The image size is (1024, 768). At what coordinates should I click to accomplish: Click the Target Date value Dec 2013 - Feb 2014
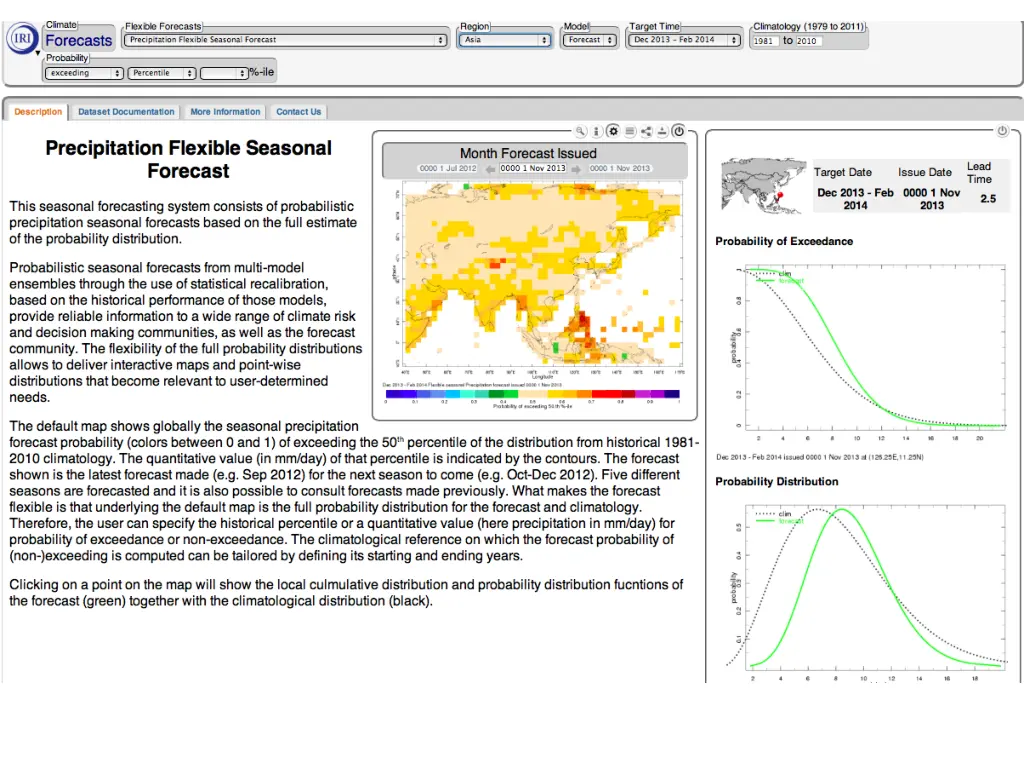pyautogui.click(x=856, y=199)
